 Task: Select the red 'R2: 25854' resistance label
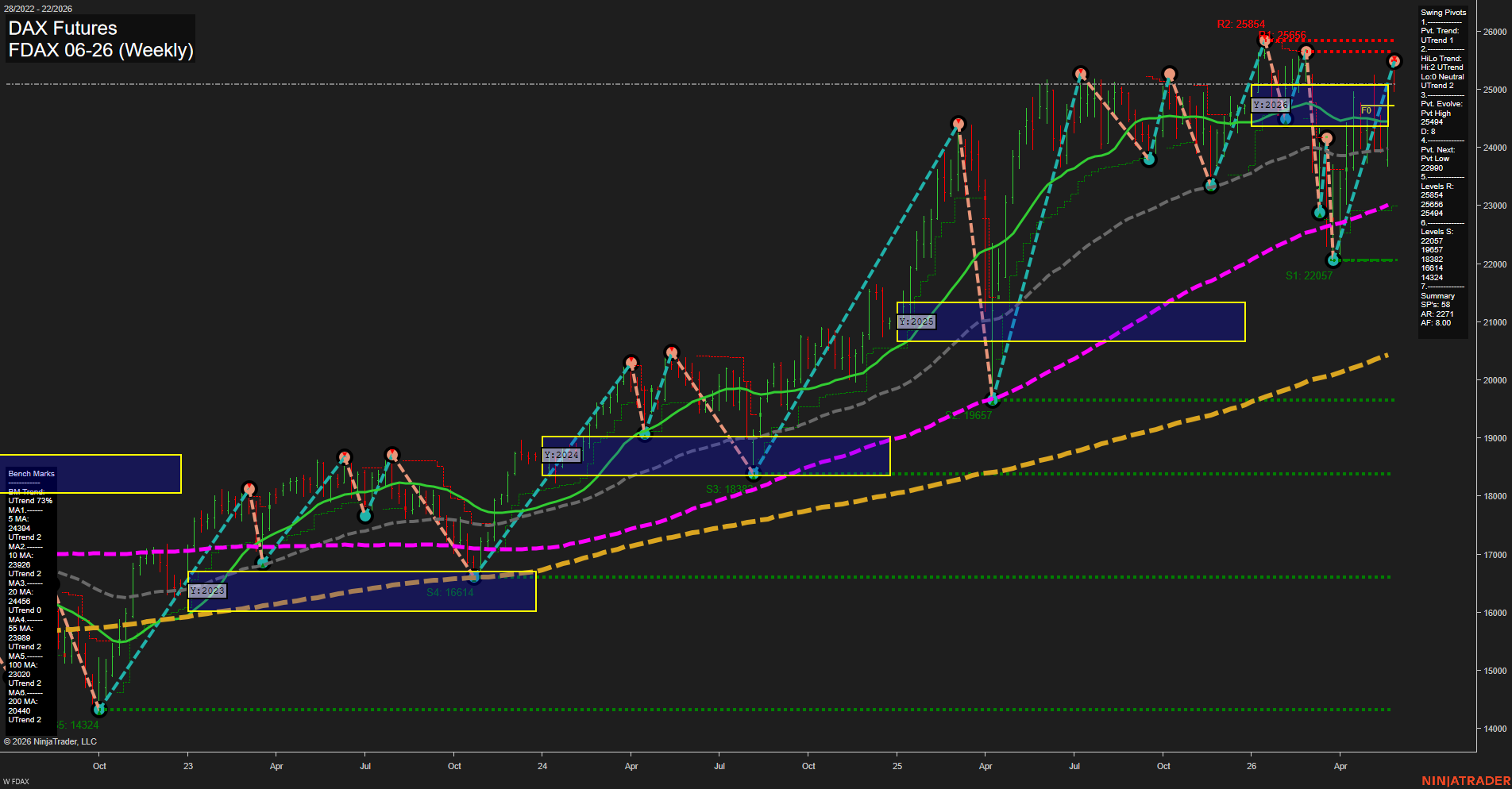[x=1241, y=25]
